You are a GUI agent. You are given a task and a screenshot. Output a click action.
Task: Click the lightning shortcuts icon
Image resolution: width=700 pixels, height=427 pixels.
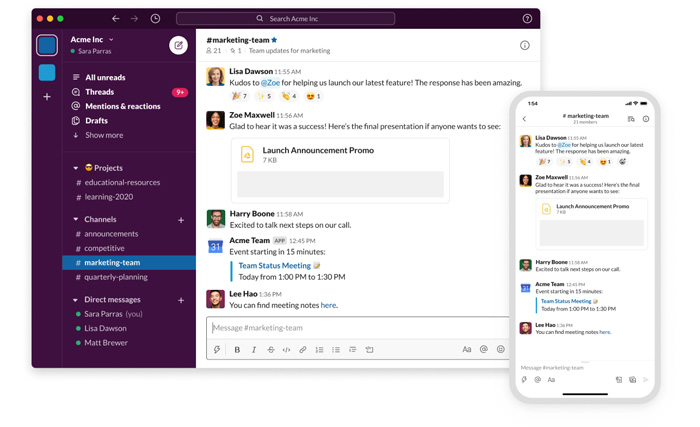(x=217, y=350)
